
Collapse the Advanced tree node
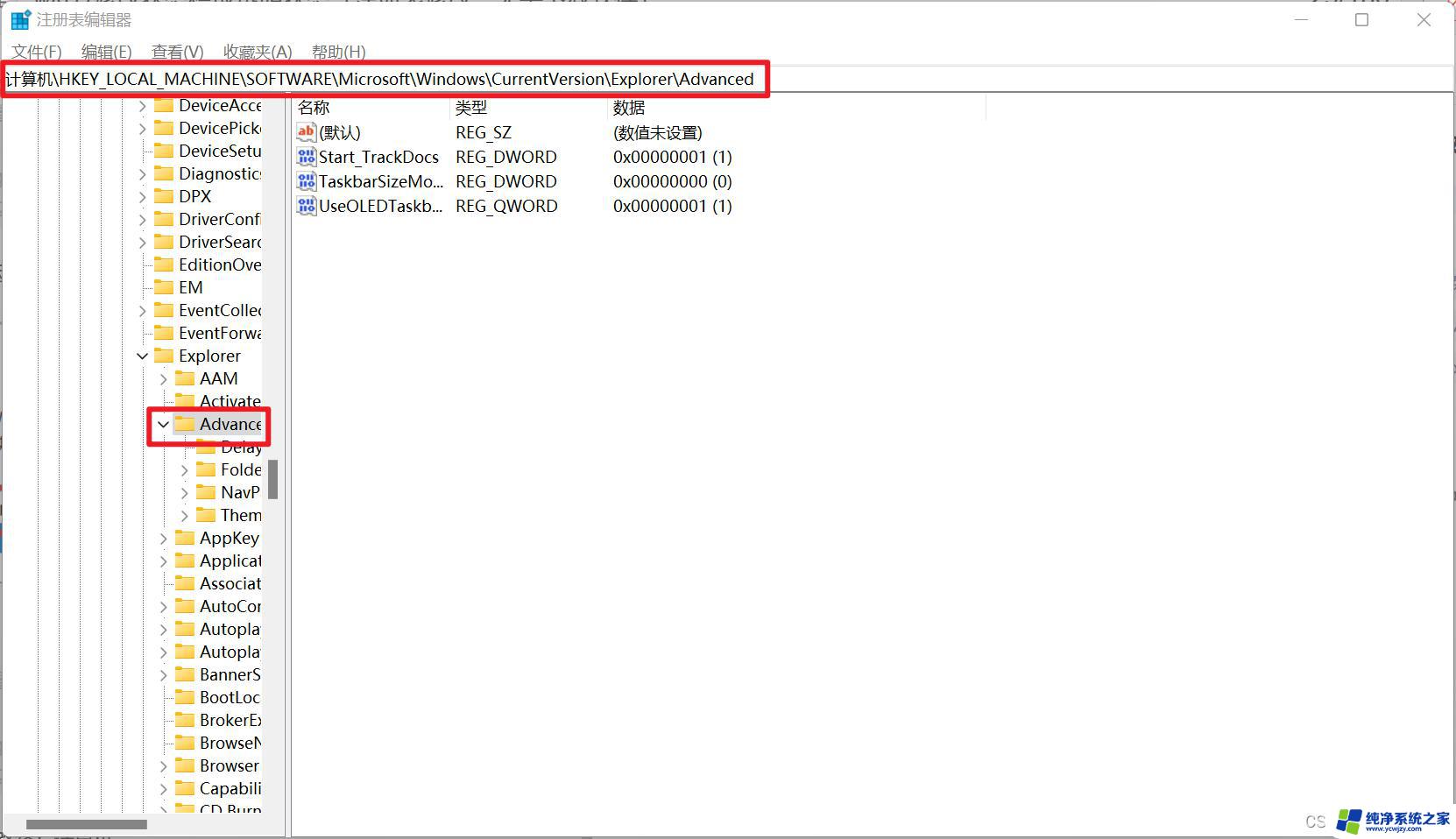click(x=163, y=425)
